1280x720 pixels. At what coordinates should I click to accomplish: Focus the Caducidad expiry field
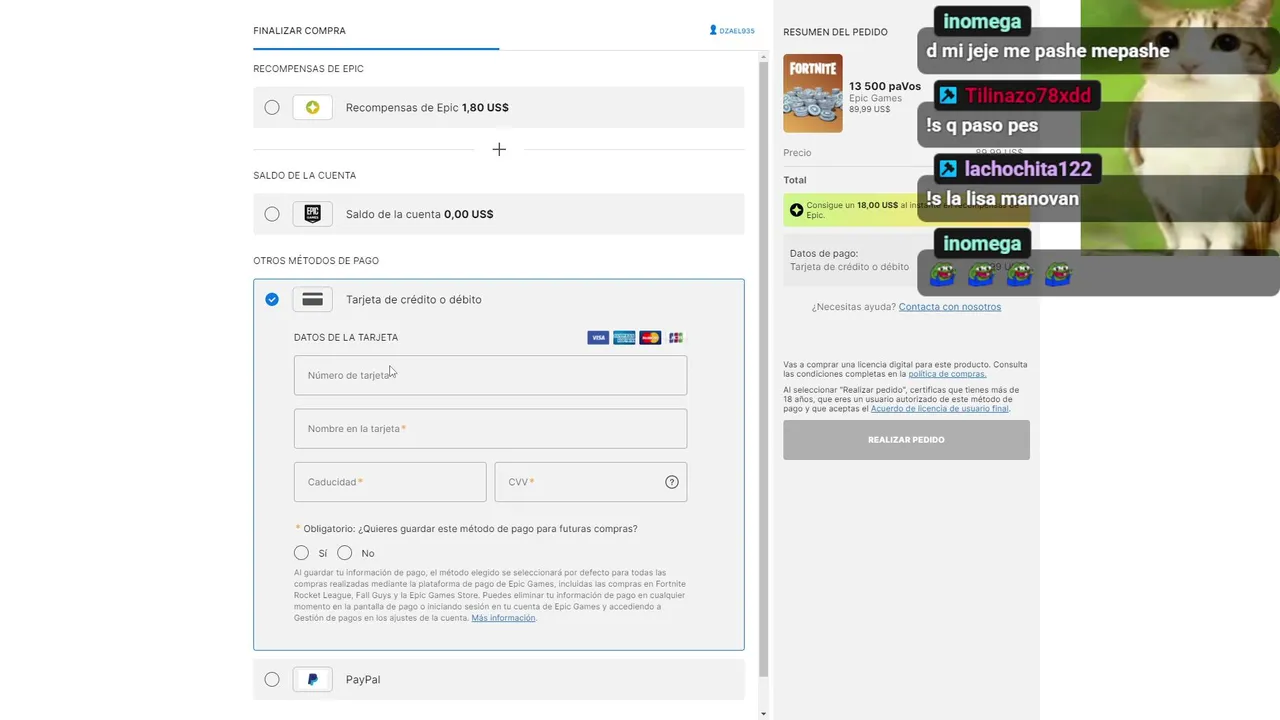tap(390, 482)
